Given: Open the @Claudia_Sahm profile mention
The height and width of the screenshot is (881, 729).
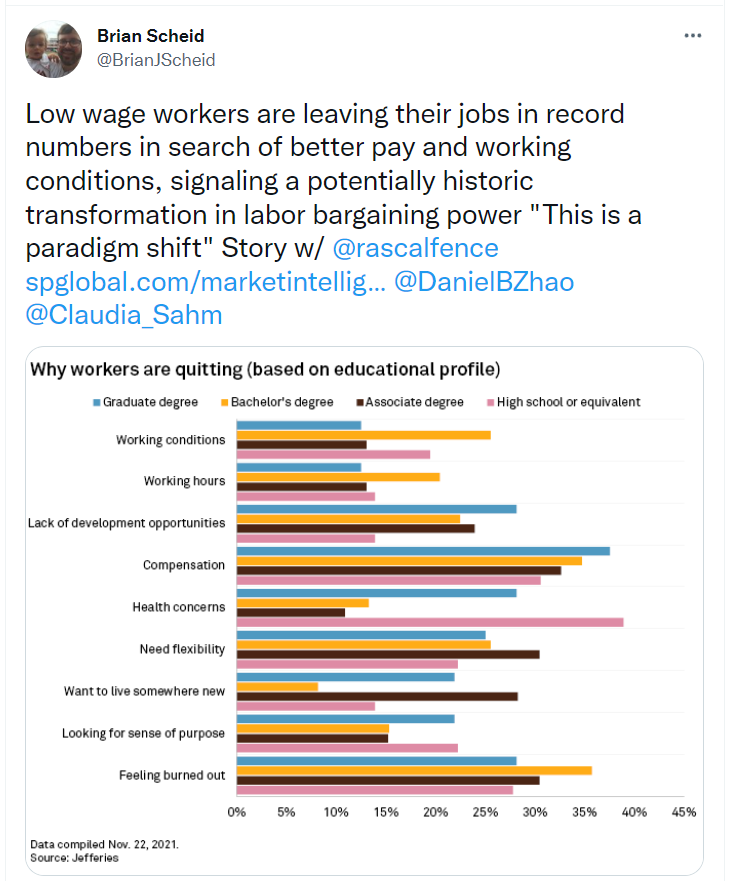Looking at the screenshot, I should pos(124,315).
